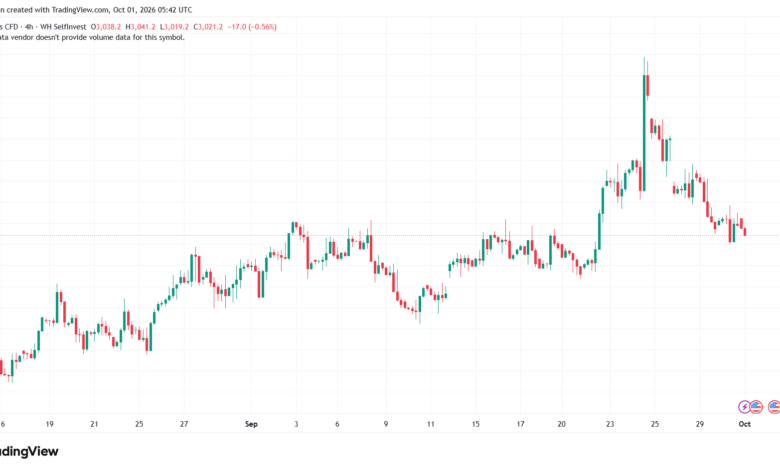Click the 15 date label on the time axis
Viewport: 780px width, 470px height.
click(x=476, y=424)
